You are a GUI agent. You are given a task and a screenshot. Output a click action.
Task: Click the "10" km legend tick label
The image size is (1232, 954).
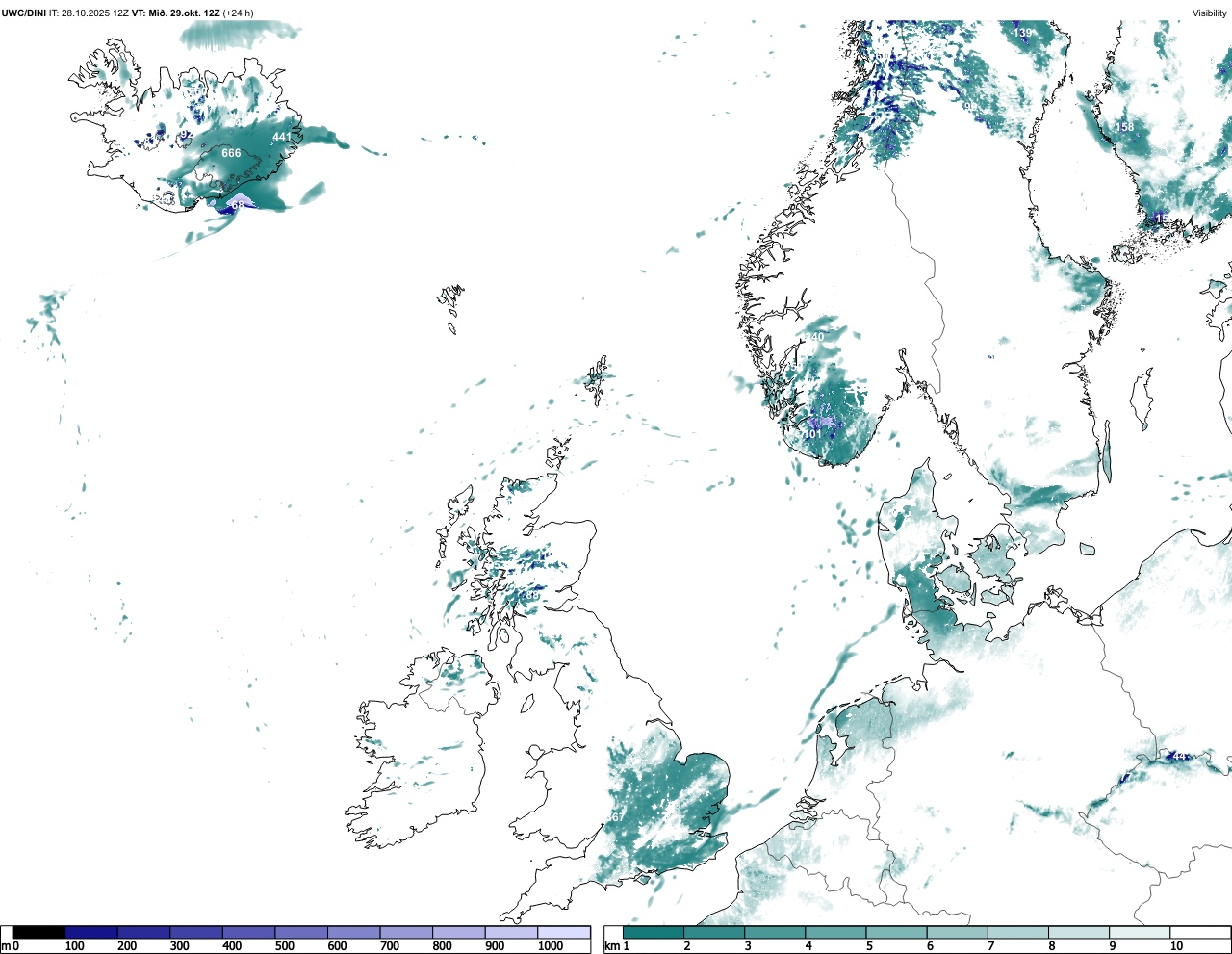click(x=1176, y=946)
